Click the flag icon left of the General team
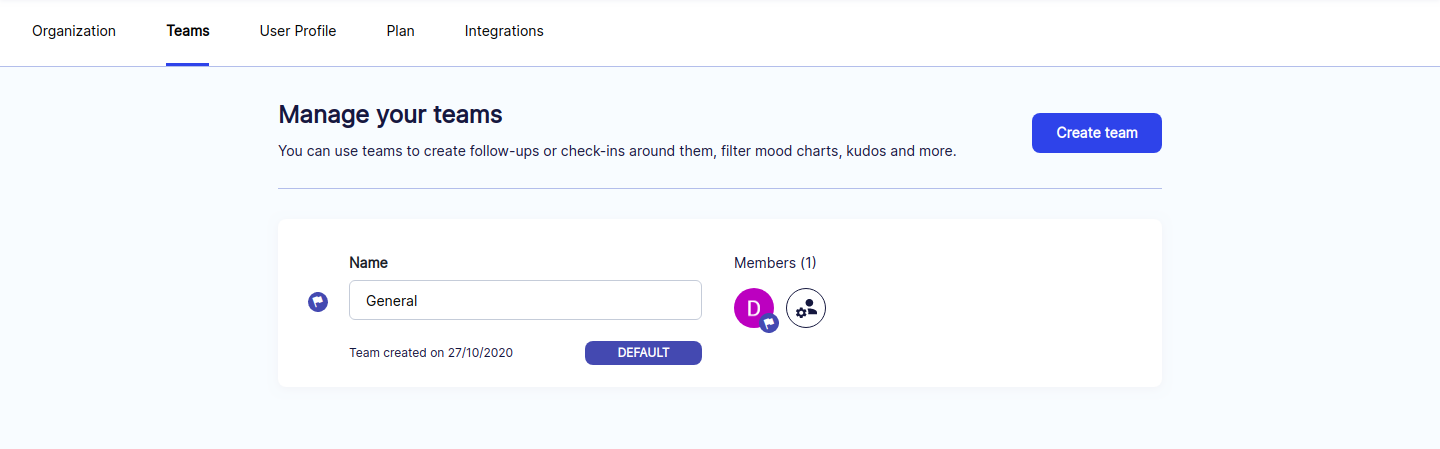 coord(318,301)
